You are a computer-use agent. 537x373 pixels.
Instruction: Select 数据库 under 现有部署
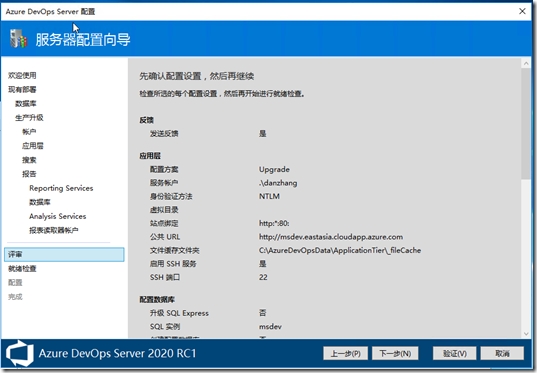click(x=26, y=103)
